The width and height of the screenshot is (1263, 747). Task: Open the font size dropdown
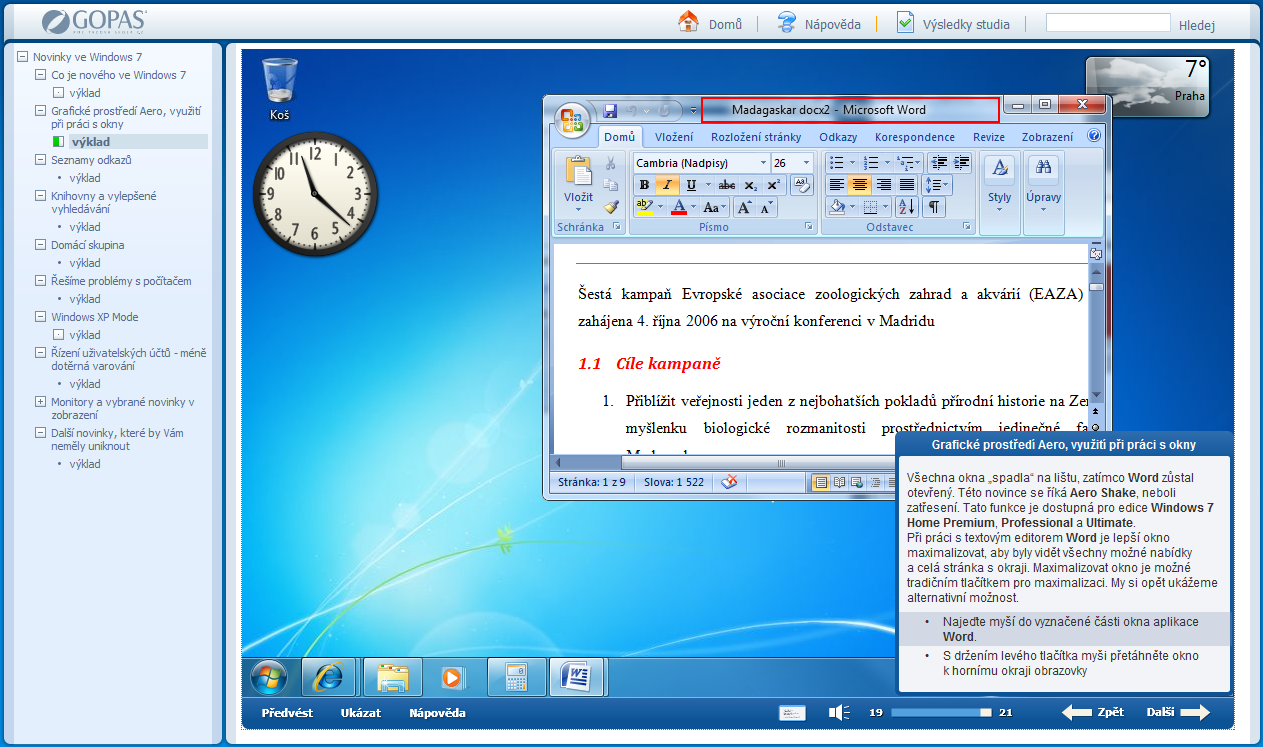[x=806, y=162]
